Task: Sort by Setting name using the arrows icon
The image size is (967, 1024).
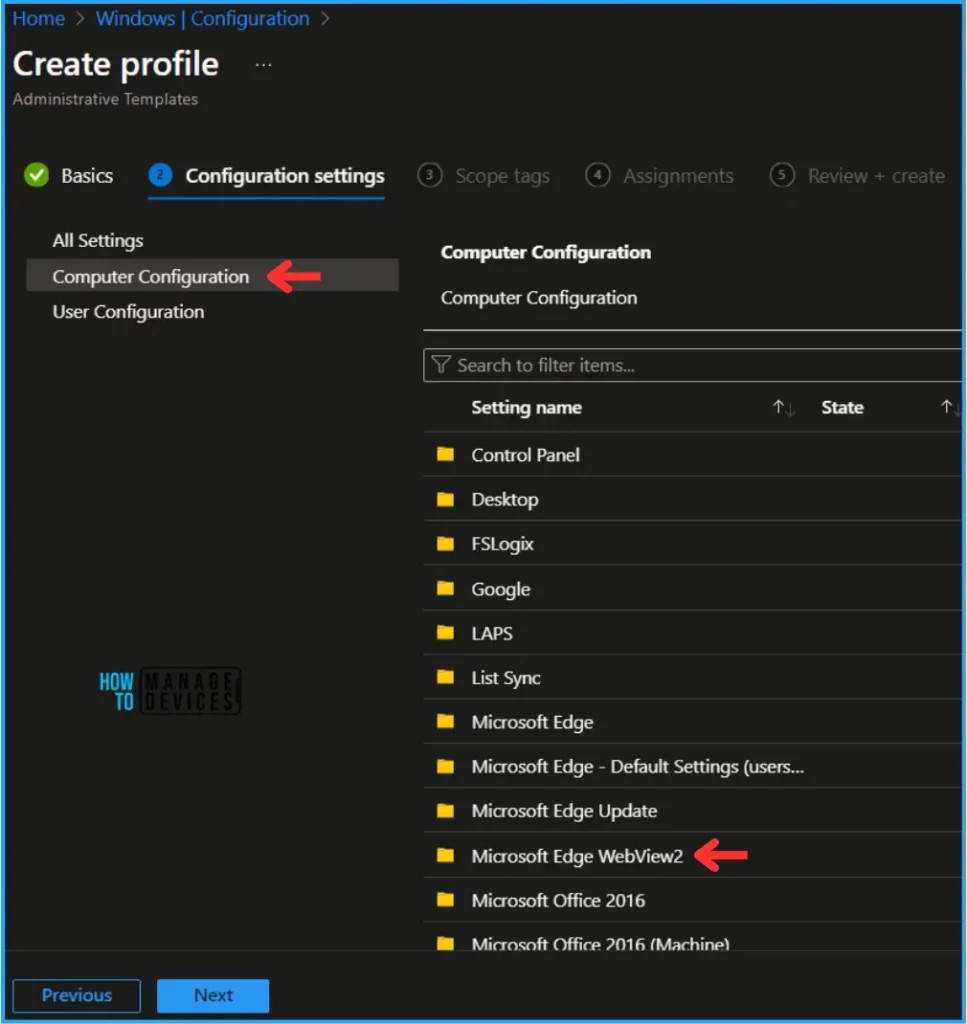Action: (x=783, y=408)
